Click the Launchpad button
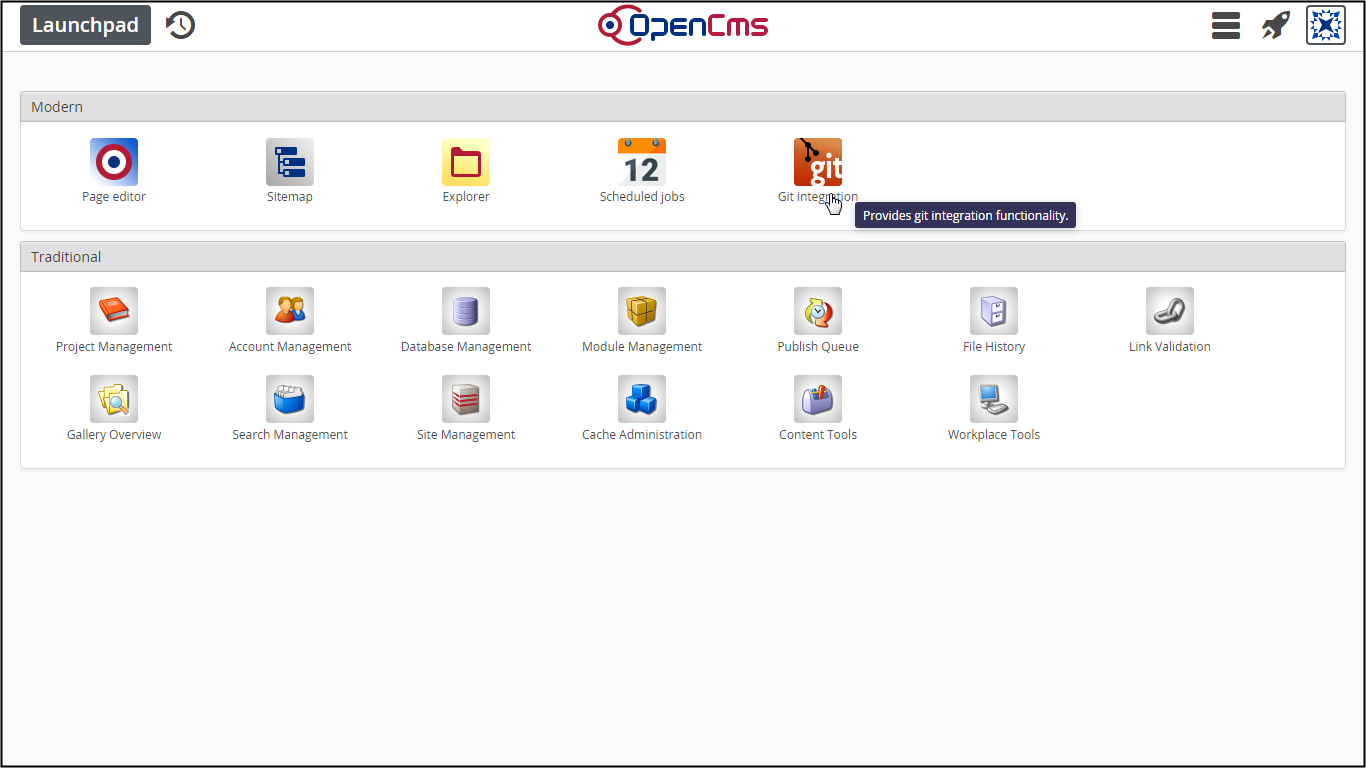Screen dimensions: 1366x768 click(x=85, y=26)
